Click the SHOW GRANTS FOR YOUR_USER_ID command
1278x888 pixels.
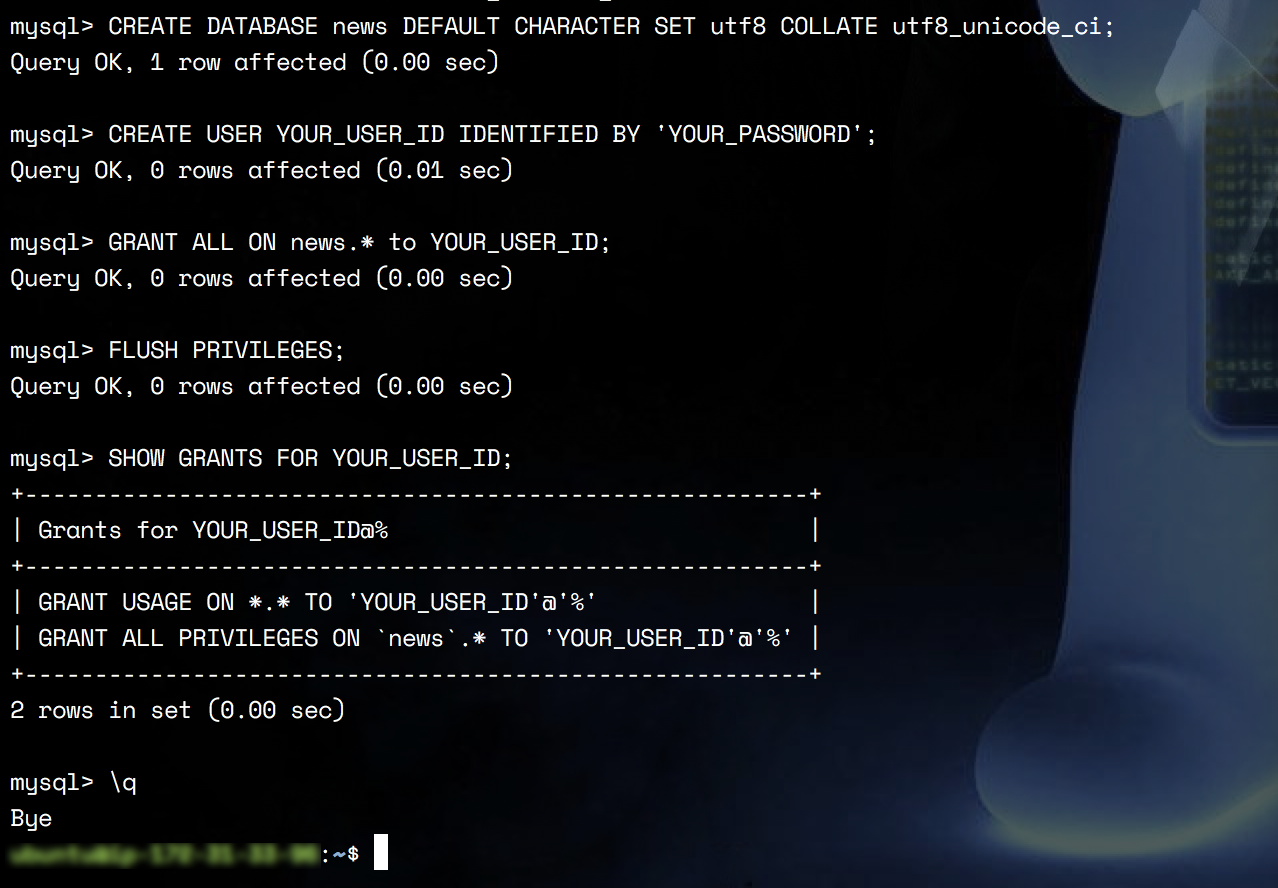[x=261, y=459]
